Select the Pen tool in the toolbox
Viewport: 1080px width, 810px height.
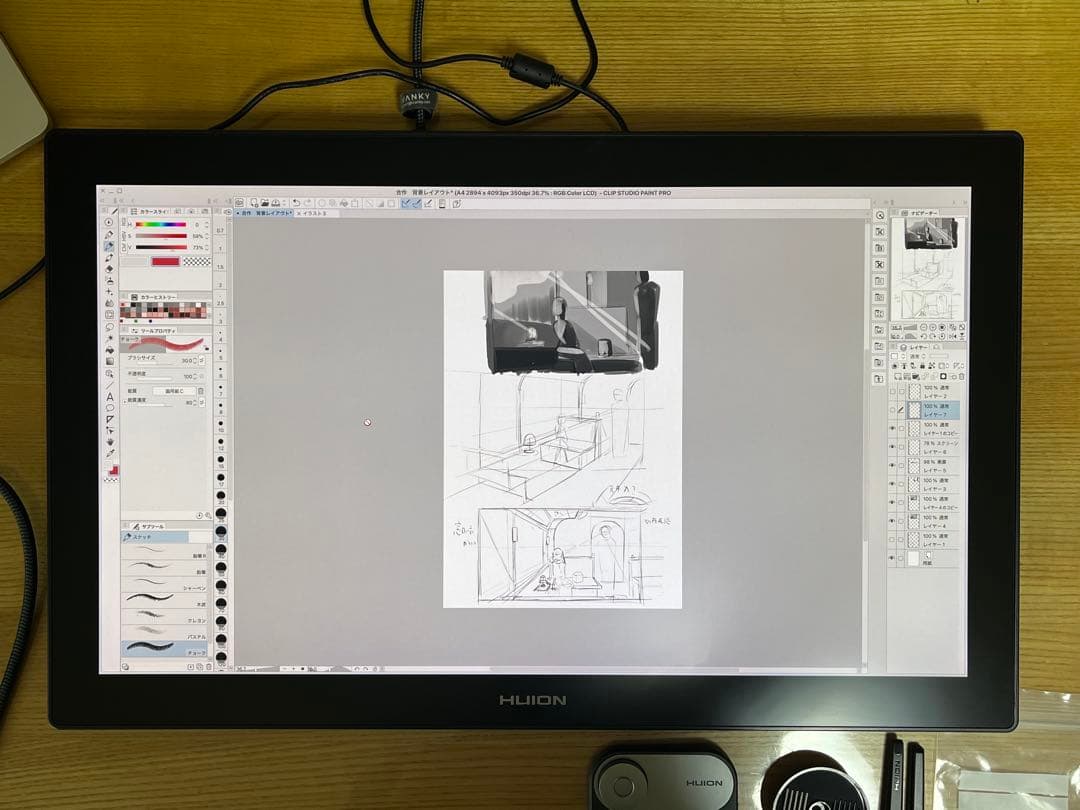[x=109, y=233]
